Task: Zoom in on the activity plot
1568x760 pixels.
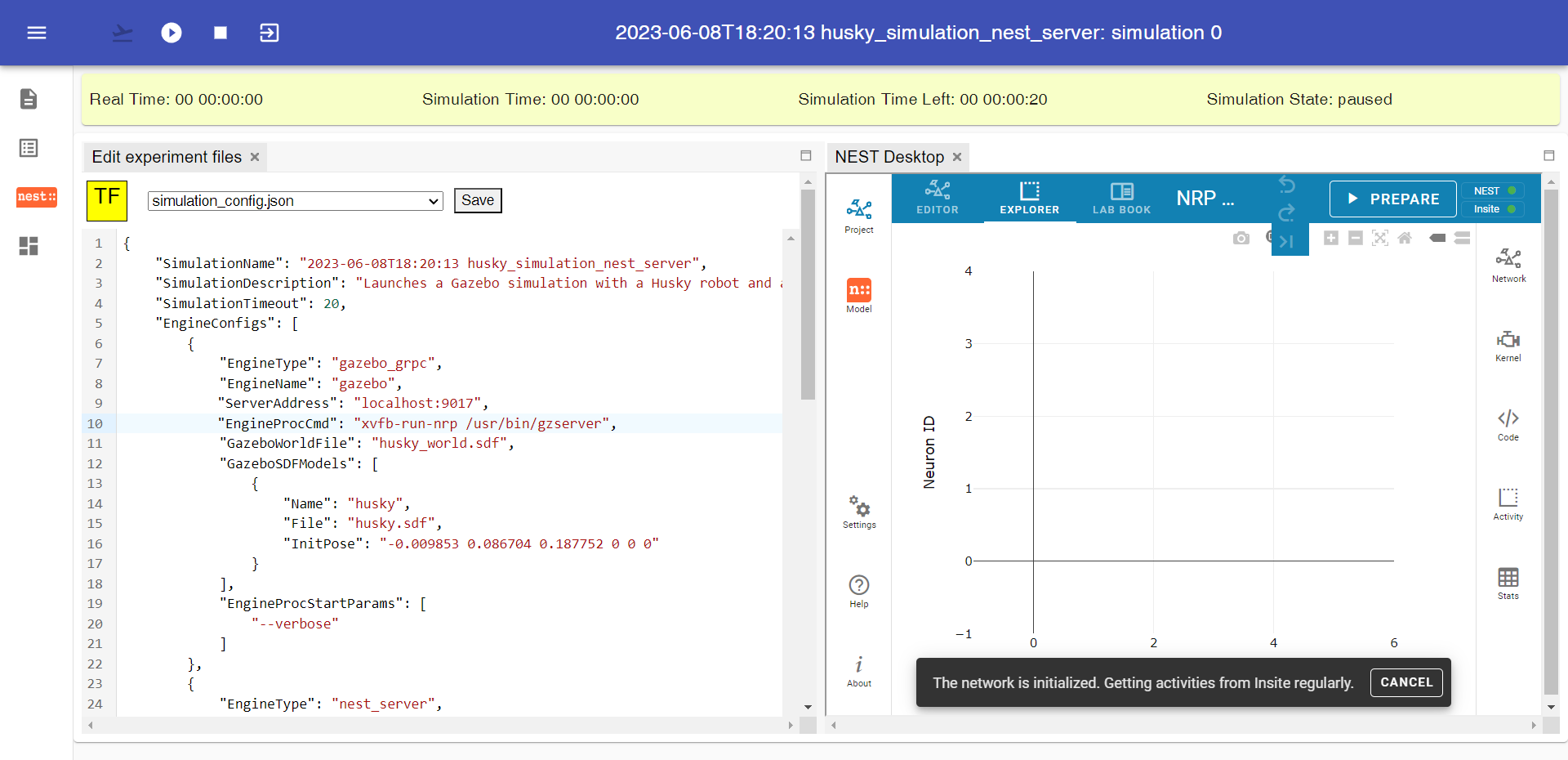Action: click(1331, 238)
